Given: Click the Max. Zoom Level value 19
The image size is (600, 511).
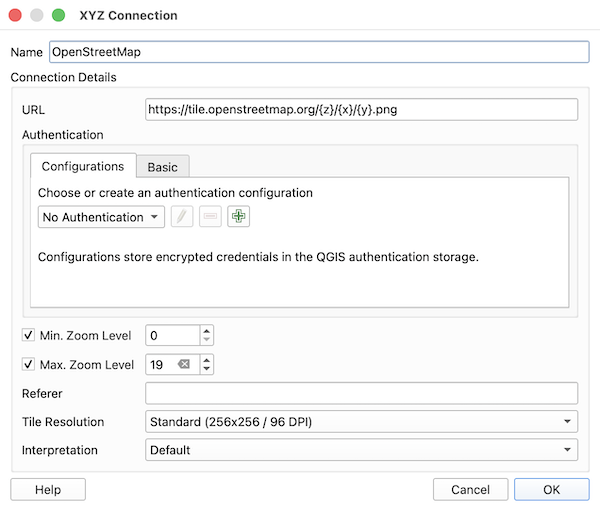Looking at the screenshot, I should pyautogui.click(x=157, y=364).
